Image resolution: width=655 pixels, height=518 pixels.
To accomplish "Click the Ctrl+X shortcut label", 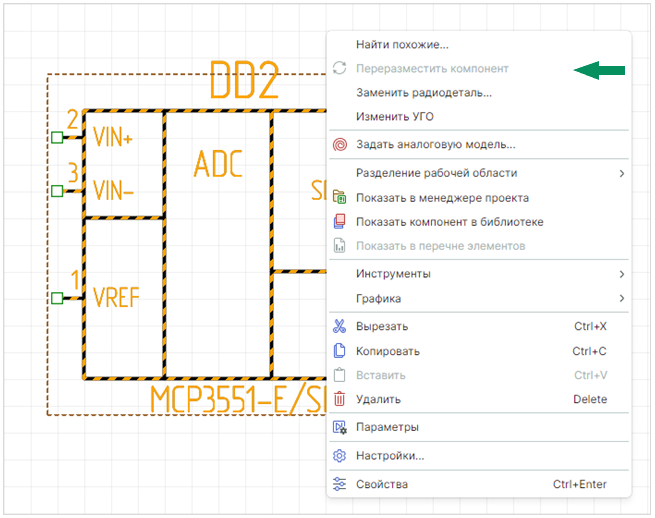I will click(590, 326).
